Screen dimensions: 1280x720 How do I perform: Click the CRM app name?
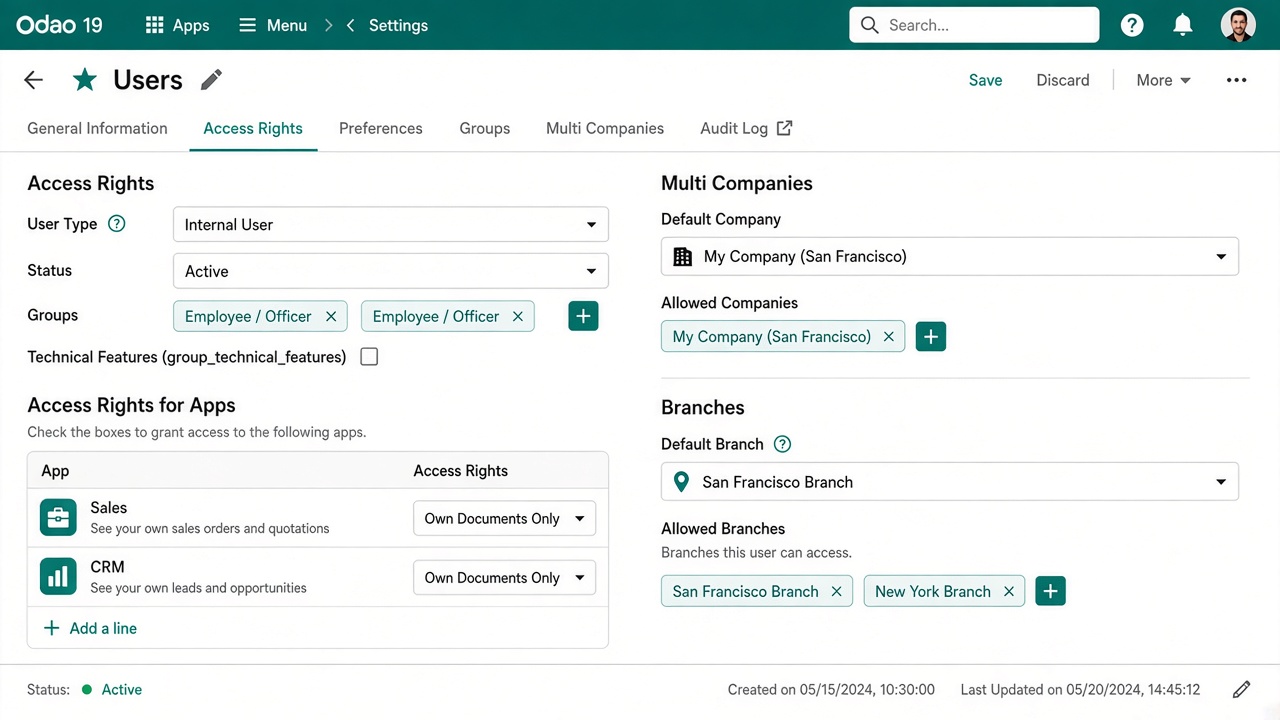[108, 567]
